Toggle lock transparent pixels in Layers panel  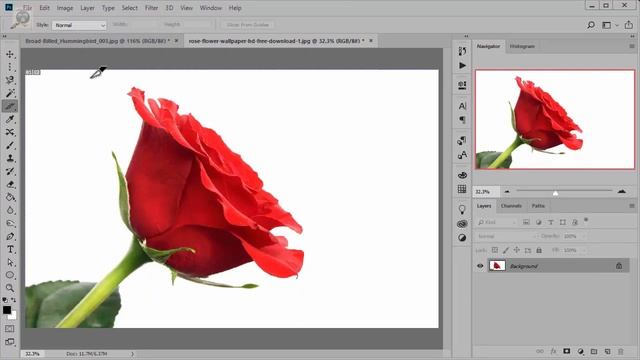[495, 250]
